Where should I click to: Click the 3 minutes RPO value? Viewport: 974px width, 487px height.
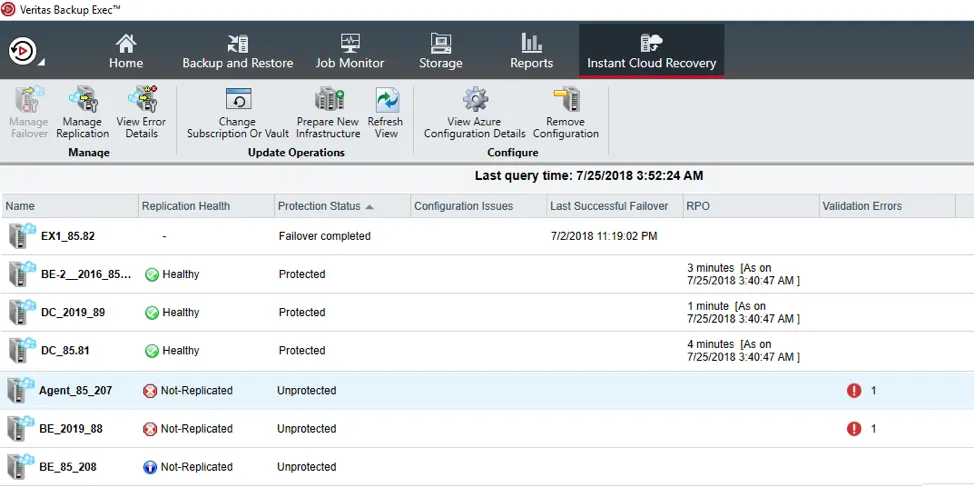(744, 274)
